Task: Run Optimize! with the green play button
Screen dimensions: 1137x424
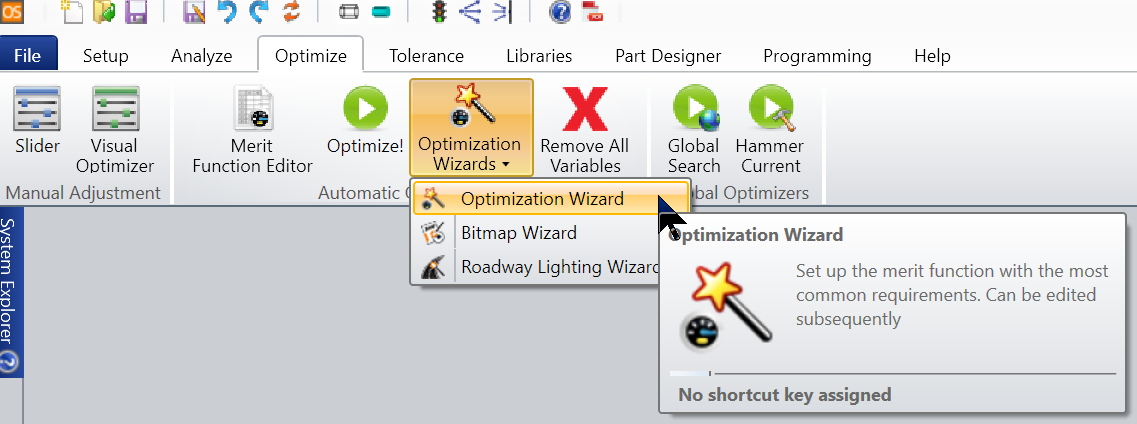Action: [365, 130]
